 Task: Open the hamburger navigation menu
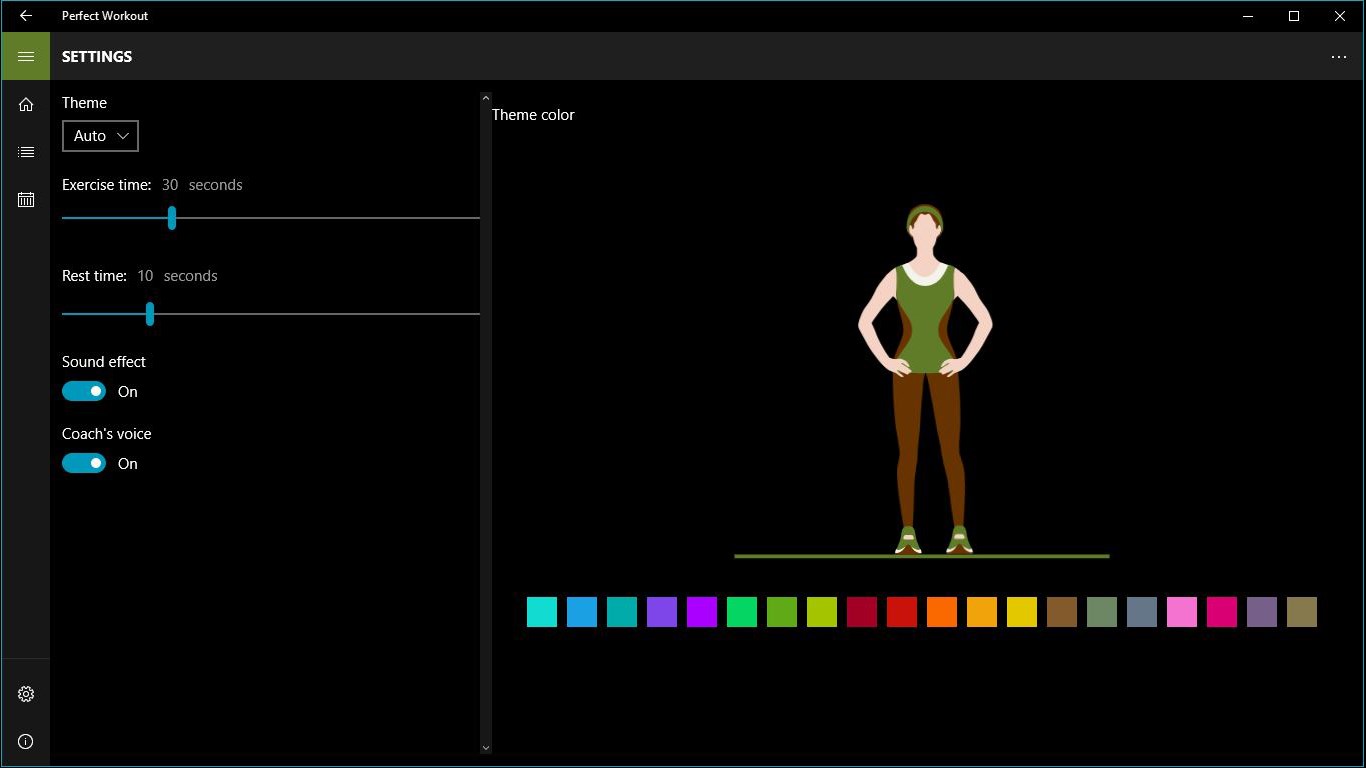[26, 56]
